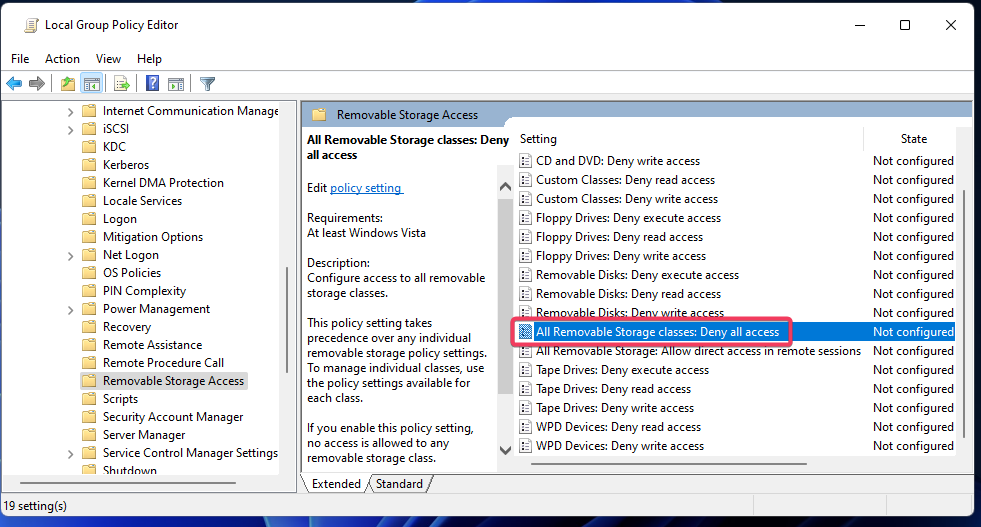981x527 pixels.
Task: Select All Removable Storage classes: Deny all access
Action: pyautogui.click(x=657, y=332)
